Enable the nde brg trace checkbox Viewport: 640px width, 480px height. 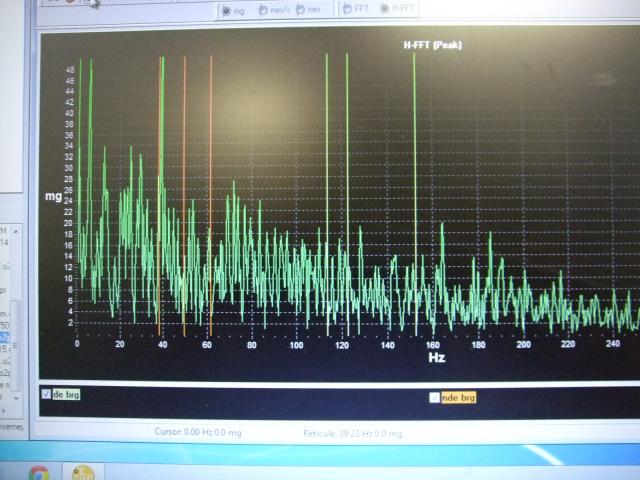point(434,397)
